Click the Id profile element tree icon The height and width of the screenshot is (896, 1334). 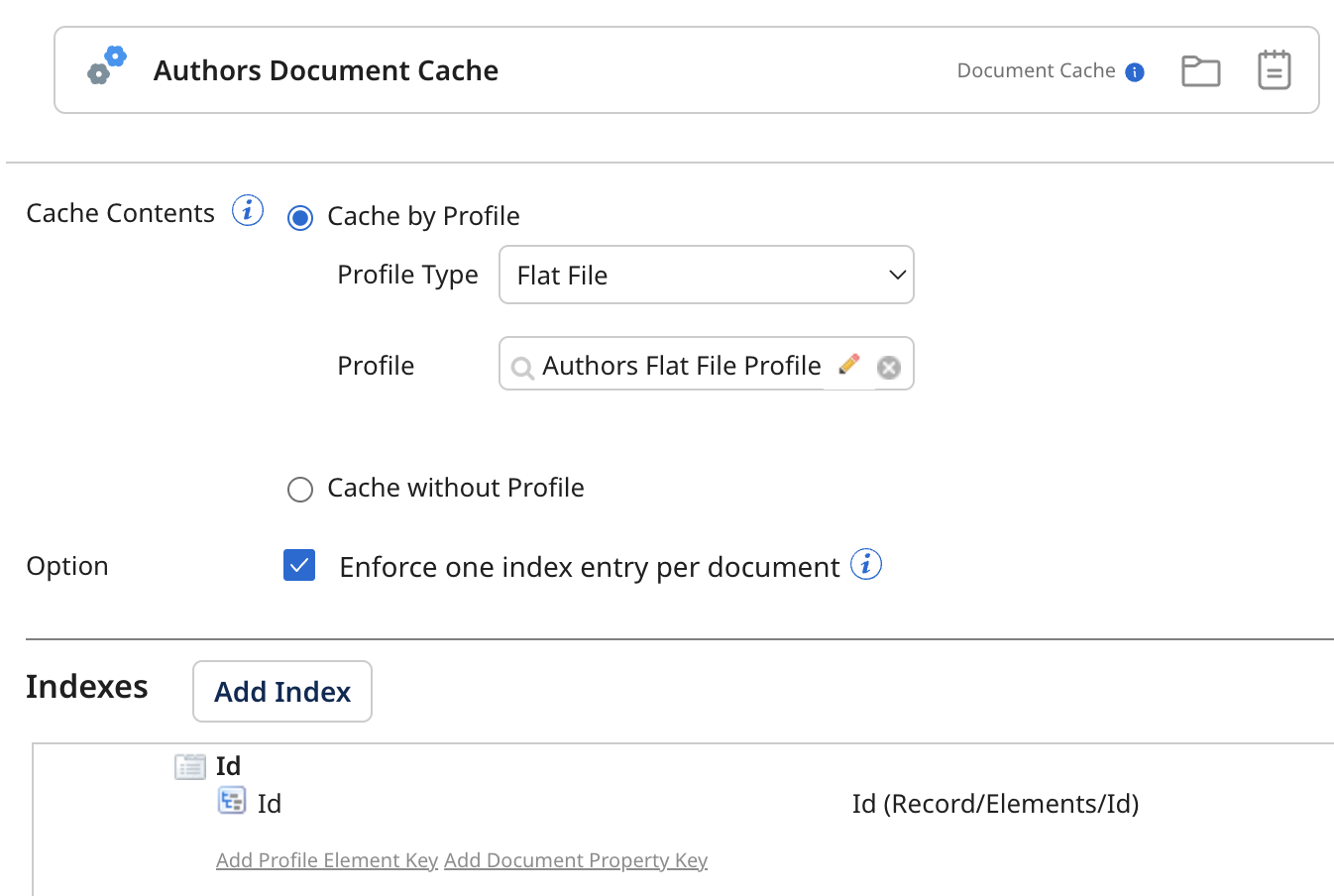[x=232, y=801]
